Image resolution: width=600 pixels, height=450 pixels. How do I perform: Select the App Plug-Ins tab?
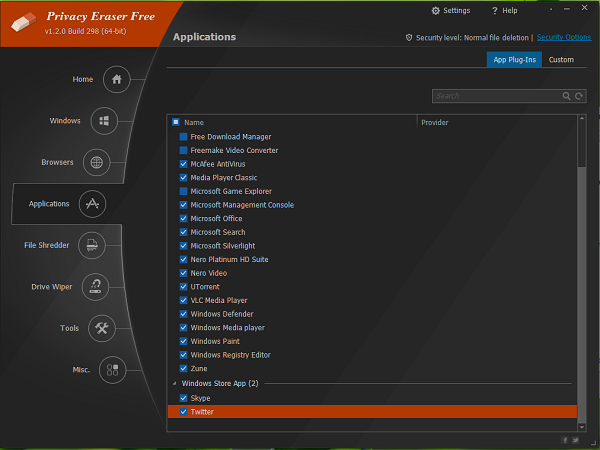coord(514,60)
